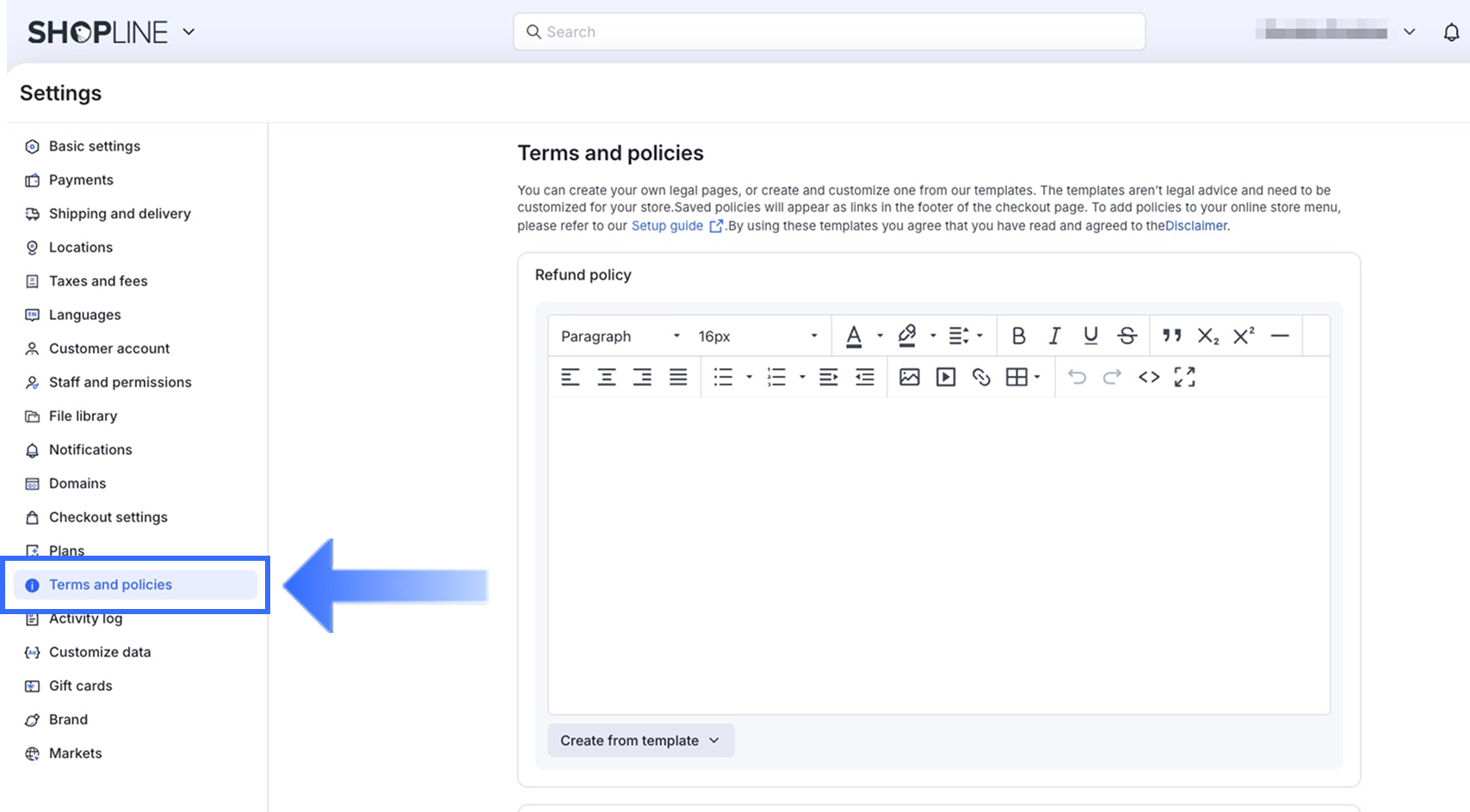This screenshot has width=1470, height=812.
Task: Open the Disclaimer link
Action: pyautogui.click(x=1196, y=225)
